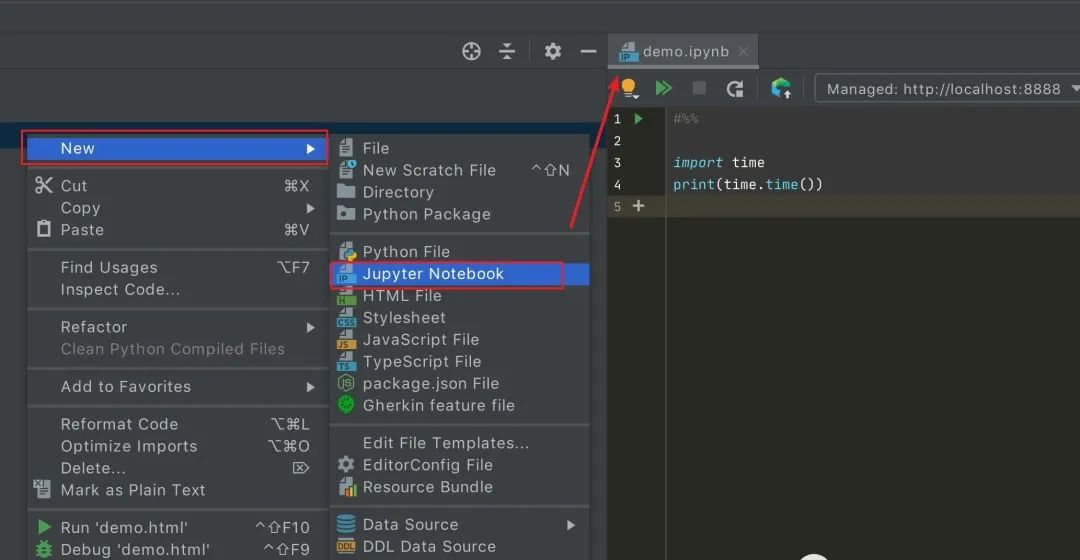This screenshot has width=1080, height=560.
Task: Open the Managed localhost:8888 server dropdown
Action: 948,89
